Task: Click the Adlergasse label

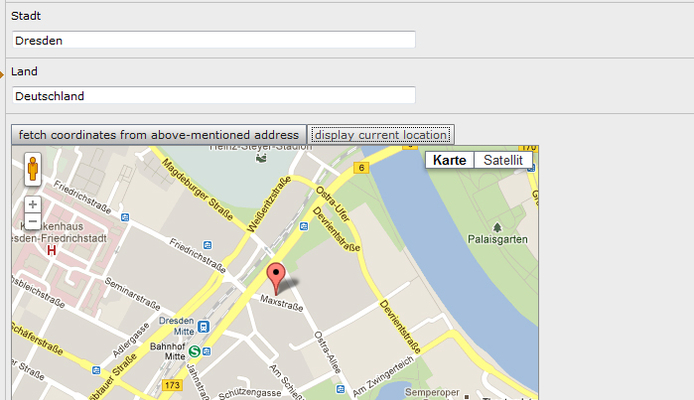Action: [131, 340]
